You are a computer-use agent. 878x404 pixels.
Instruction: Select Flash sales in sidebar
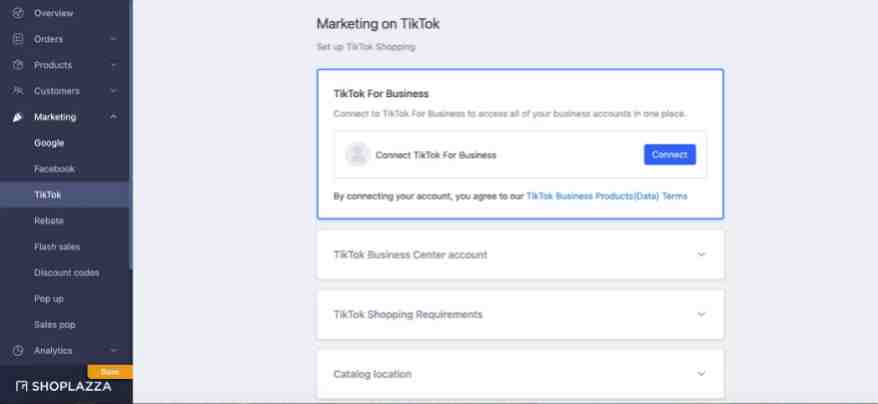coord(57,247)
